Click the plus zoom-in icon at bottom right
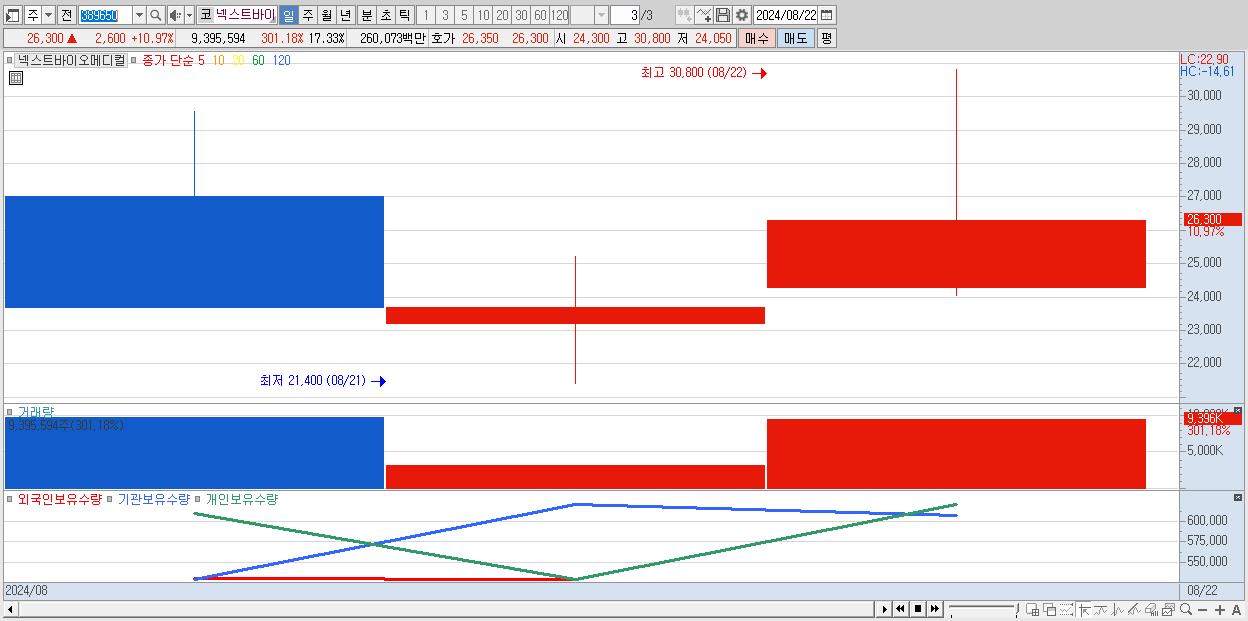 click(1220, 609)
